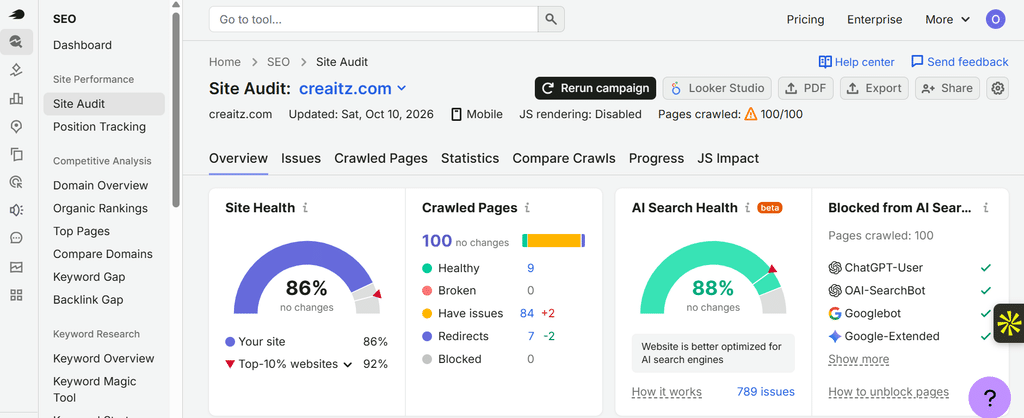Click AI Search Health info icon

click(x=747, y=208)
